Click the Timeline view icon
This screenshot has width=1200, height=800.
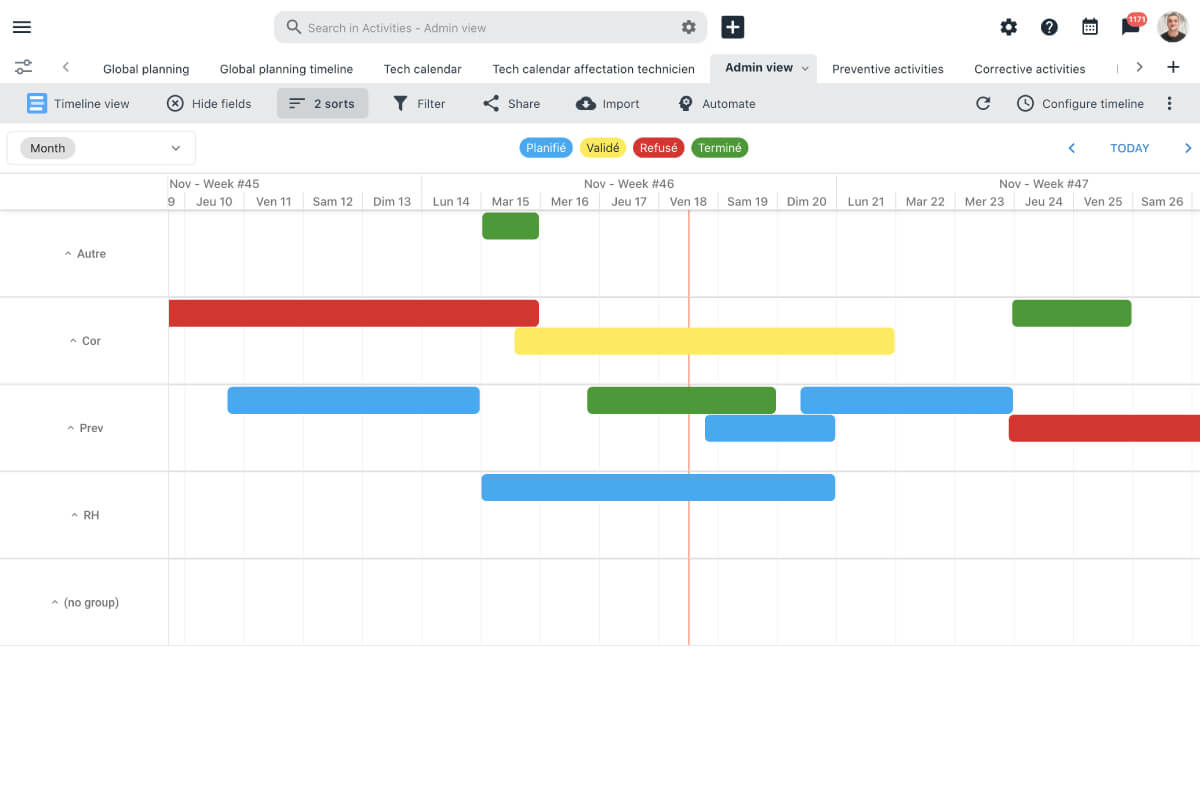coord(37,103)
